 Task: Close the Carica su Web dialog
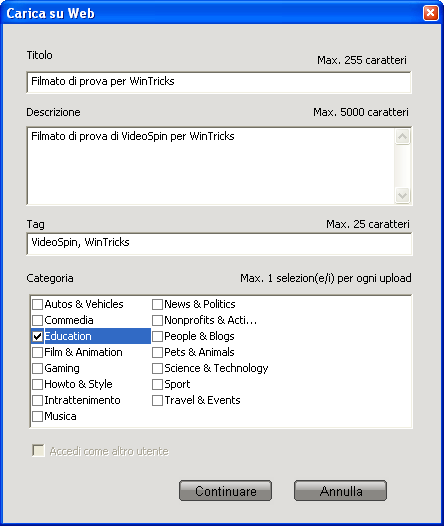pos(431,13)
